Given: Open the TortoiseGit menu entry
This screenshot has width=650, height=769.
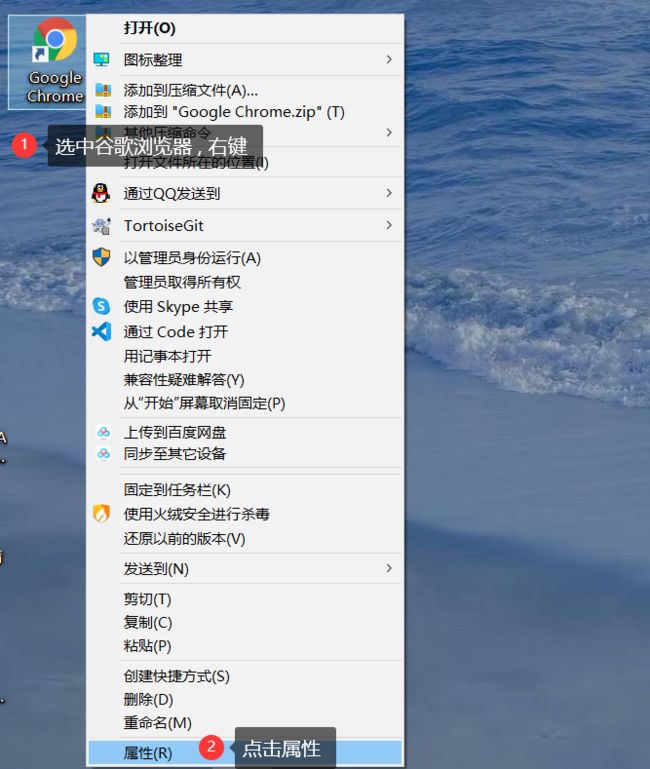Looking at the screenshot, I should tap(245, 226).
